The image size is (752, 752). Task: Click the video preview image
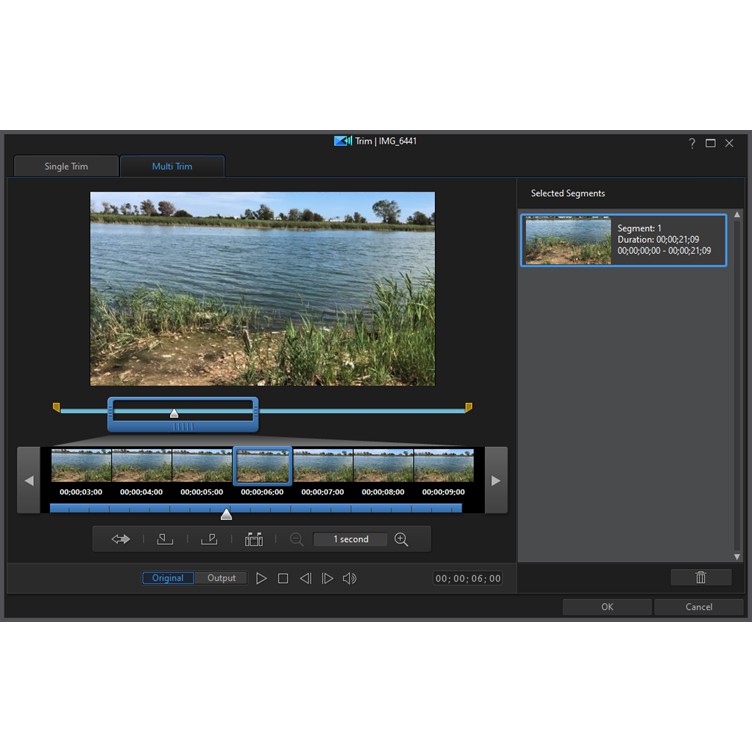262,289
